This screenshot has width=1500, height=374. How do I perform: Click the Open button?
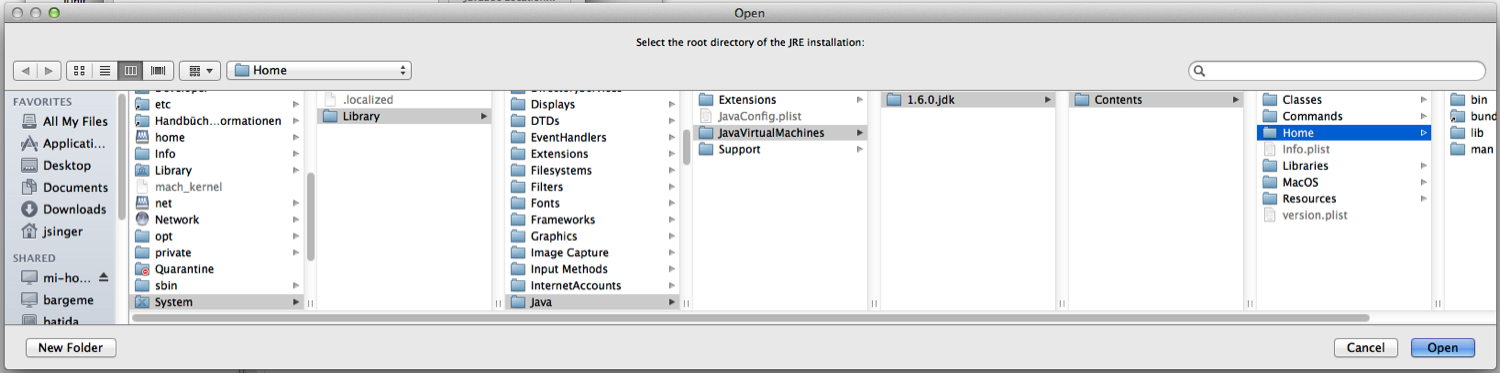point(1442,348)
